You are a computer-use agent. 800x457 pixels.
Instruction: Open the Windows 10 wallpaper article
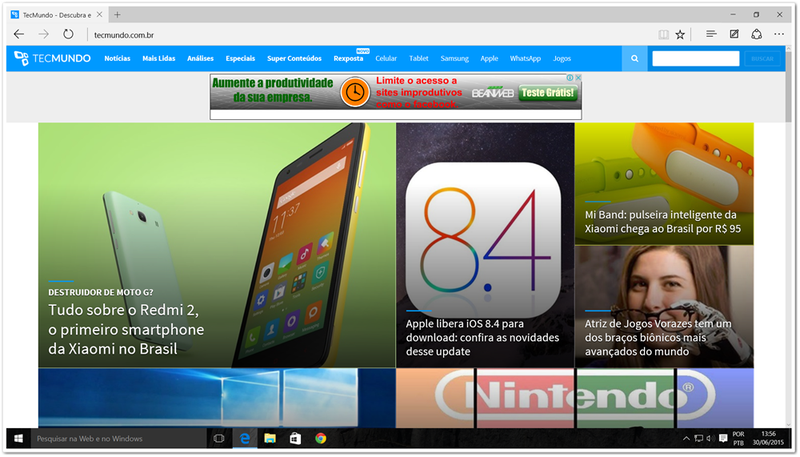217,398
